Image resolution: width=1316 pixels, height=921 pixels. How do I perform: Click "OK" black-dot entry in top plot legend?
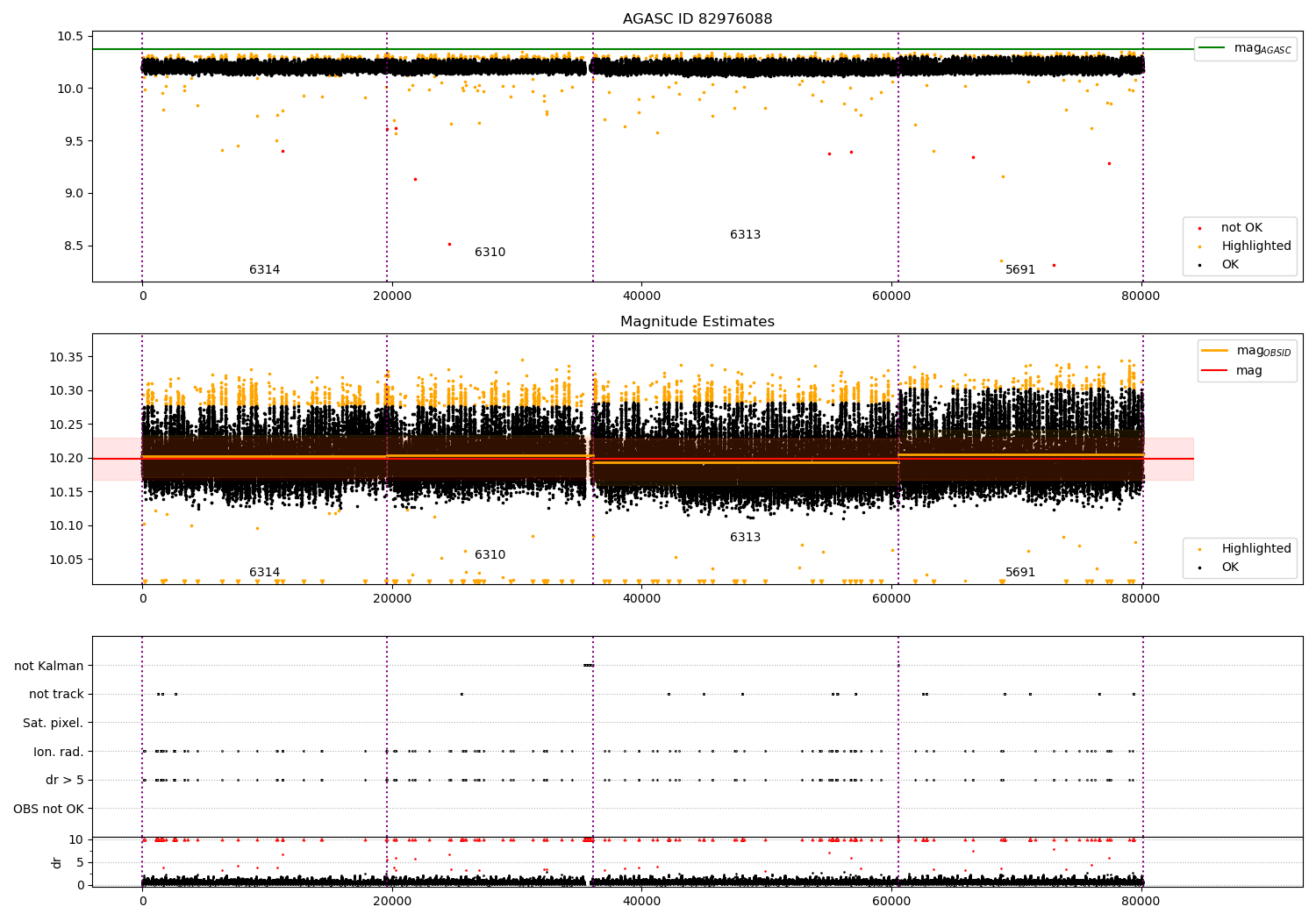click(x=1219, y=265)
